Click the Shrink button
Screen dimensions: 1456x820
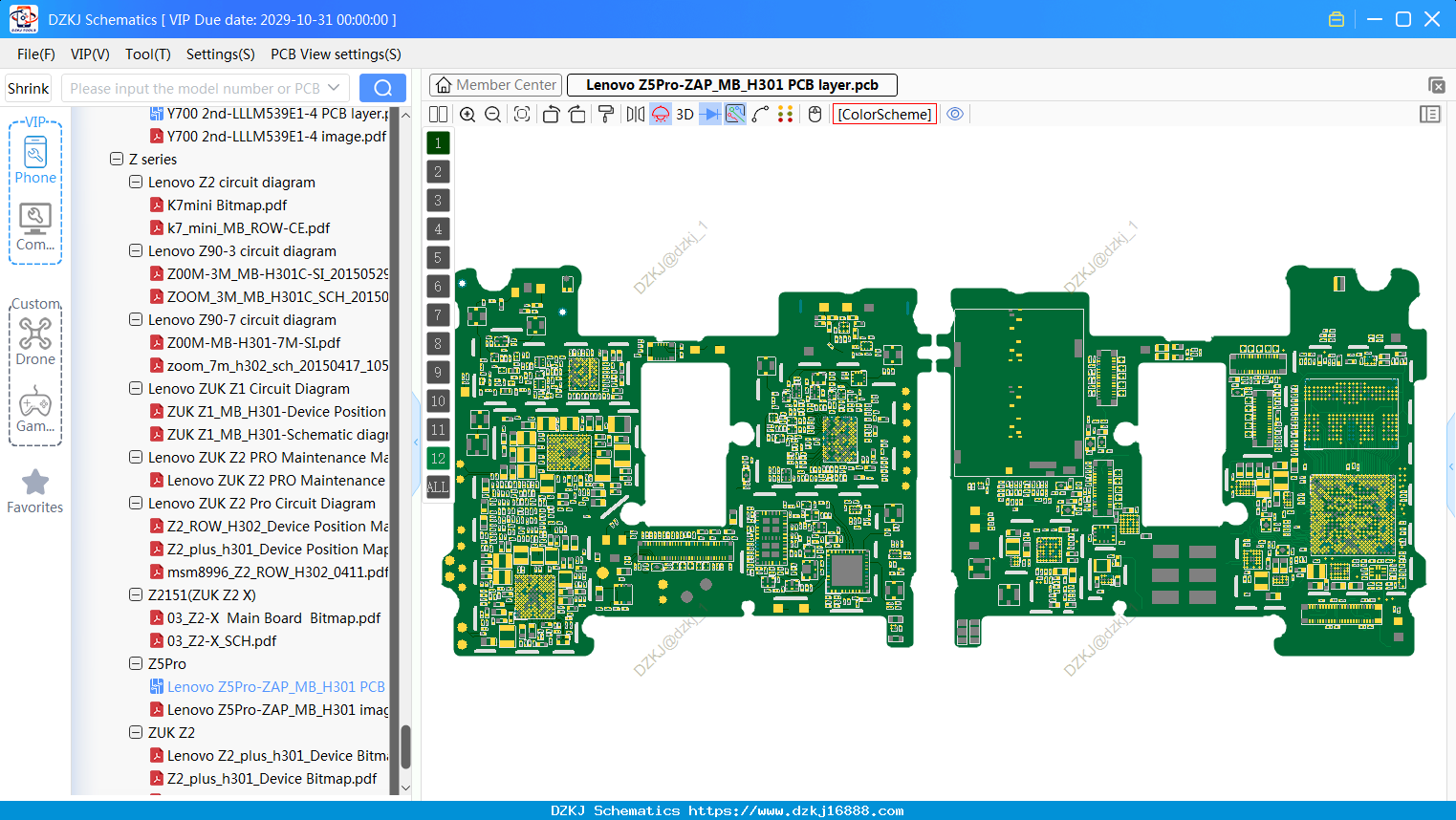coord(29,88)
